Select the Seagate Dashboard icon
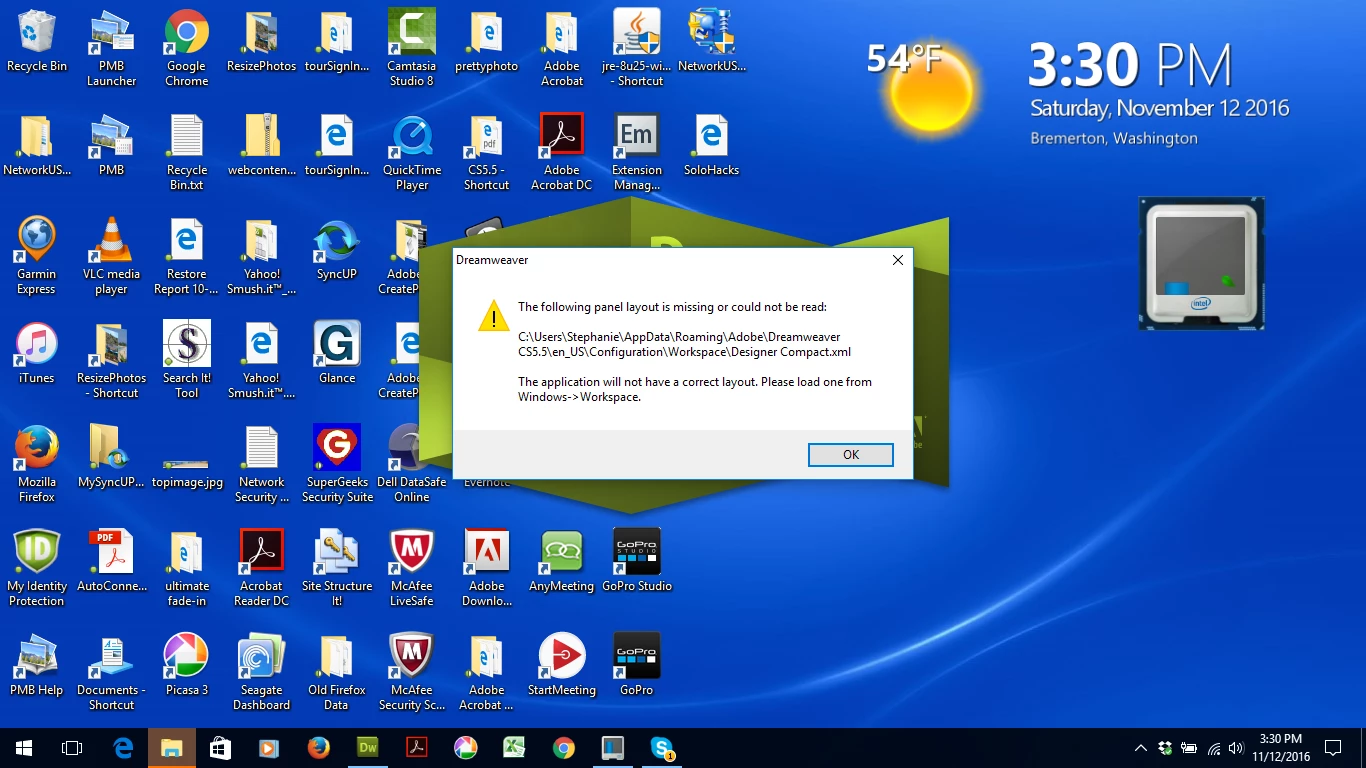The image size is (1366, 768). [x=262, y=673]
